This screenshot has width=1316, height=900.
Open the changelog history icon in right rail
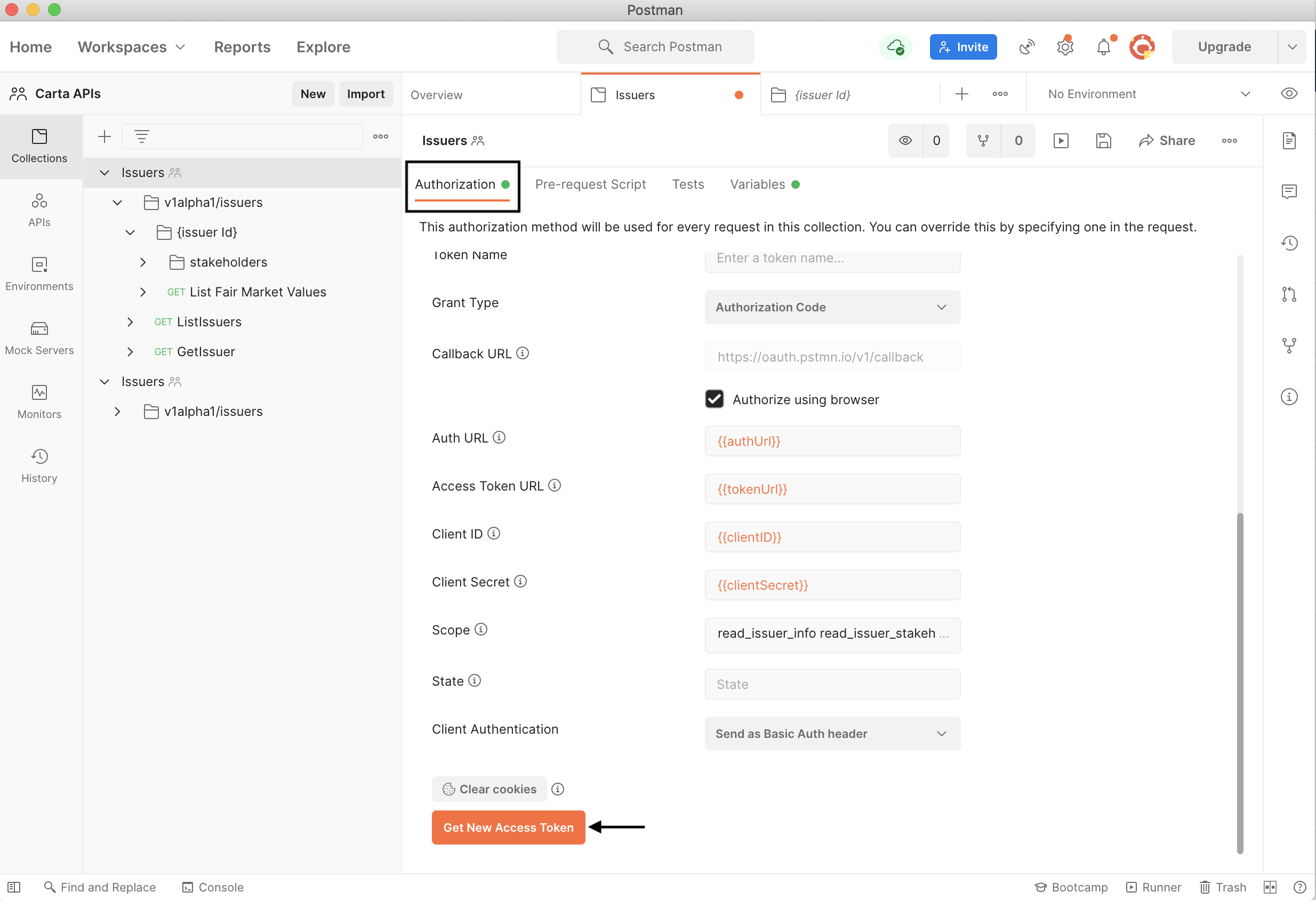tap(1289, 244)
